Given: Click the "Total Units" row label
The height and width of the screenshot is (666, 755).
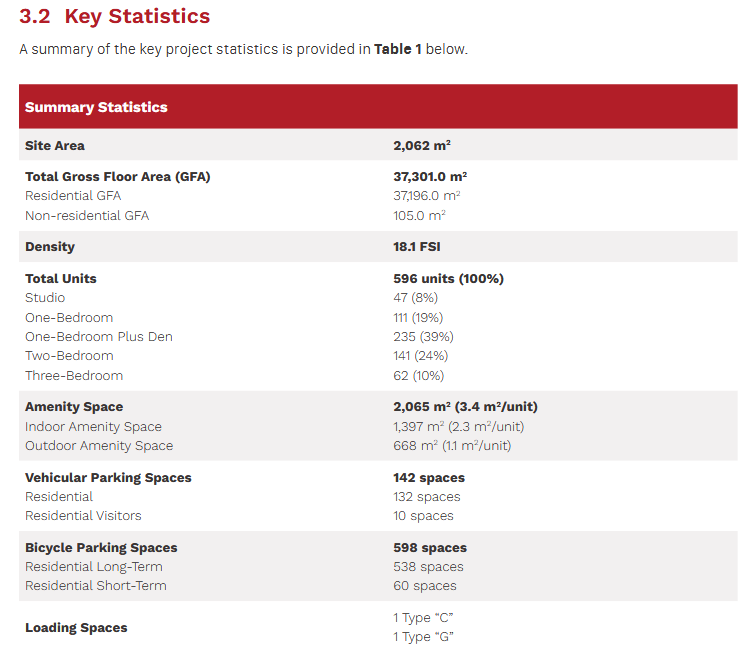Looking at the screenshot, I should pos(61,278).
